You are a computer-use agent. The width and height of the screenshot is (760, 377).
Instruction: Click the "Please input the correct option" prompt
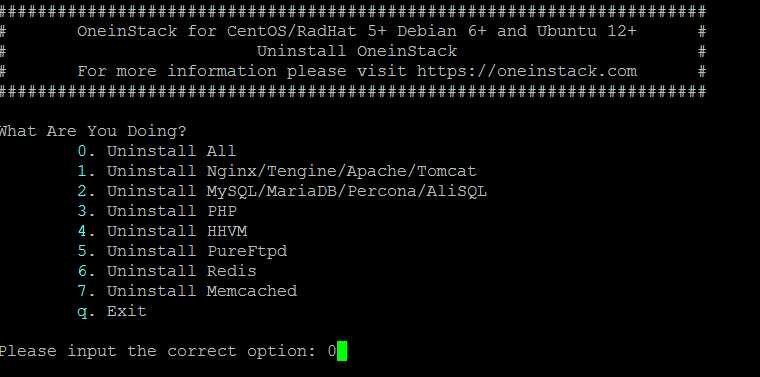158,351
